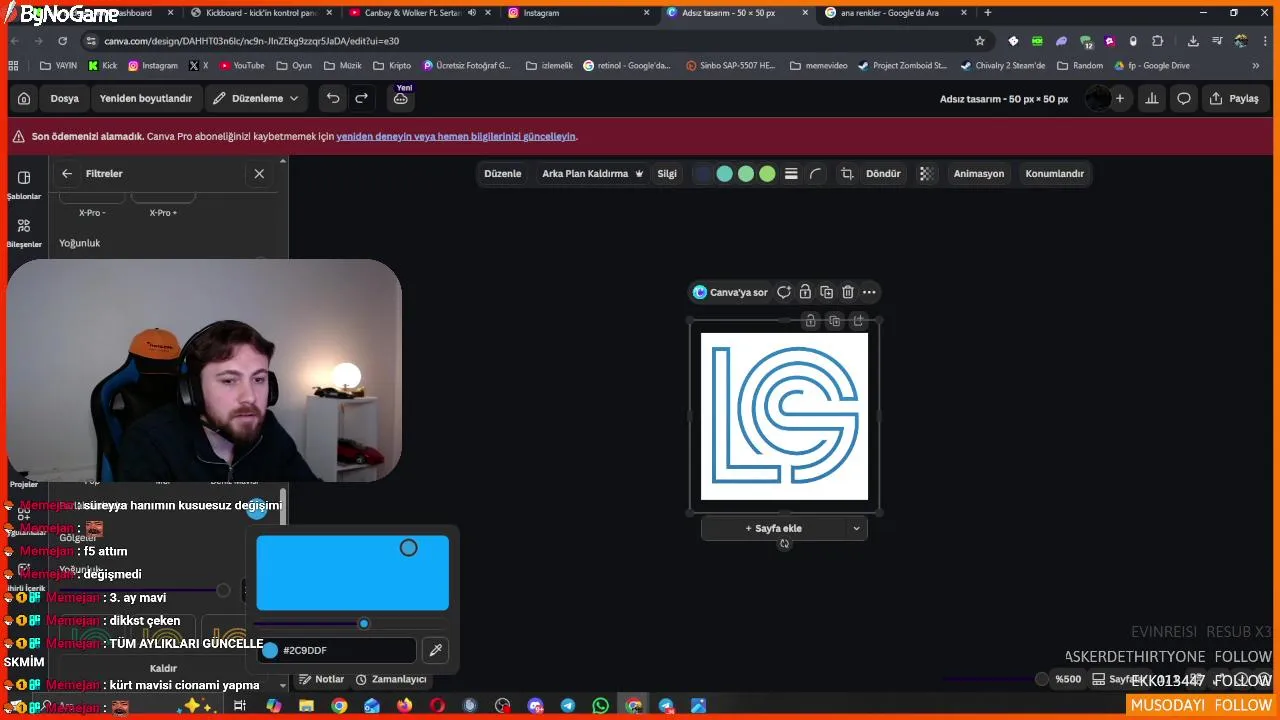Image resolution: width=1280 pixels, height=720 pixels.
Task: Add a page with Sayfa ekle
Action: (x=774, y=528)
